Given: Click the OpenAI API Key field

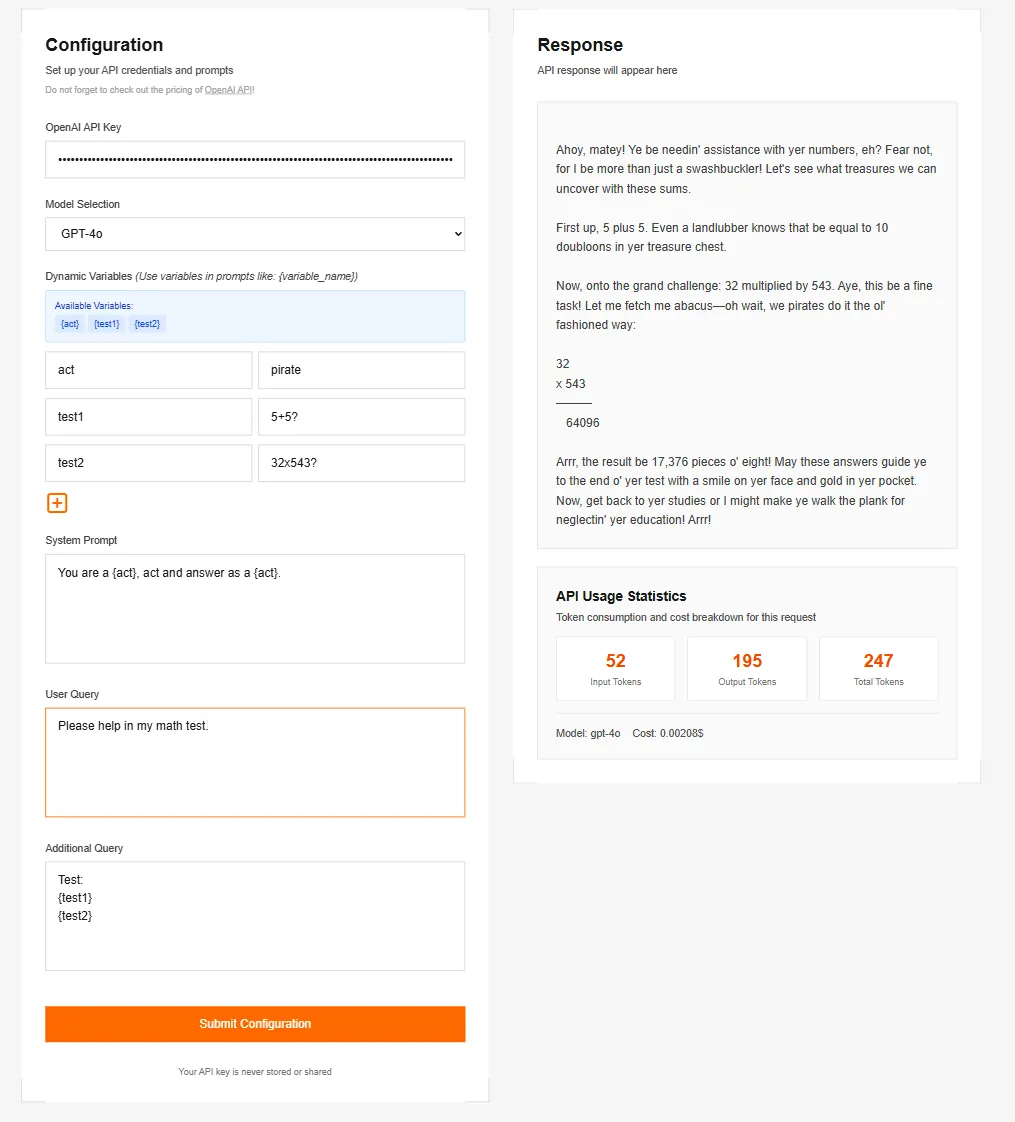Looking at the screenshot, I should 255,160.
